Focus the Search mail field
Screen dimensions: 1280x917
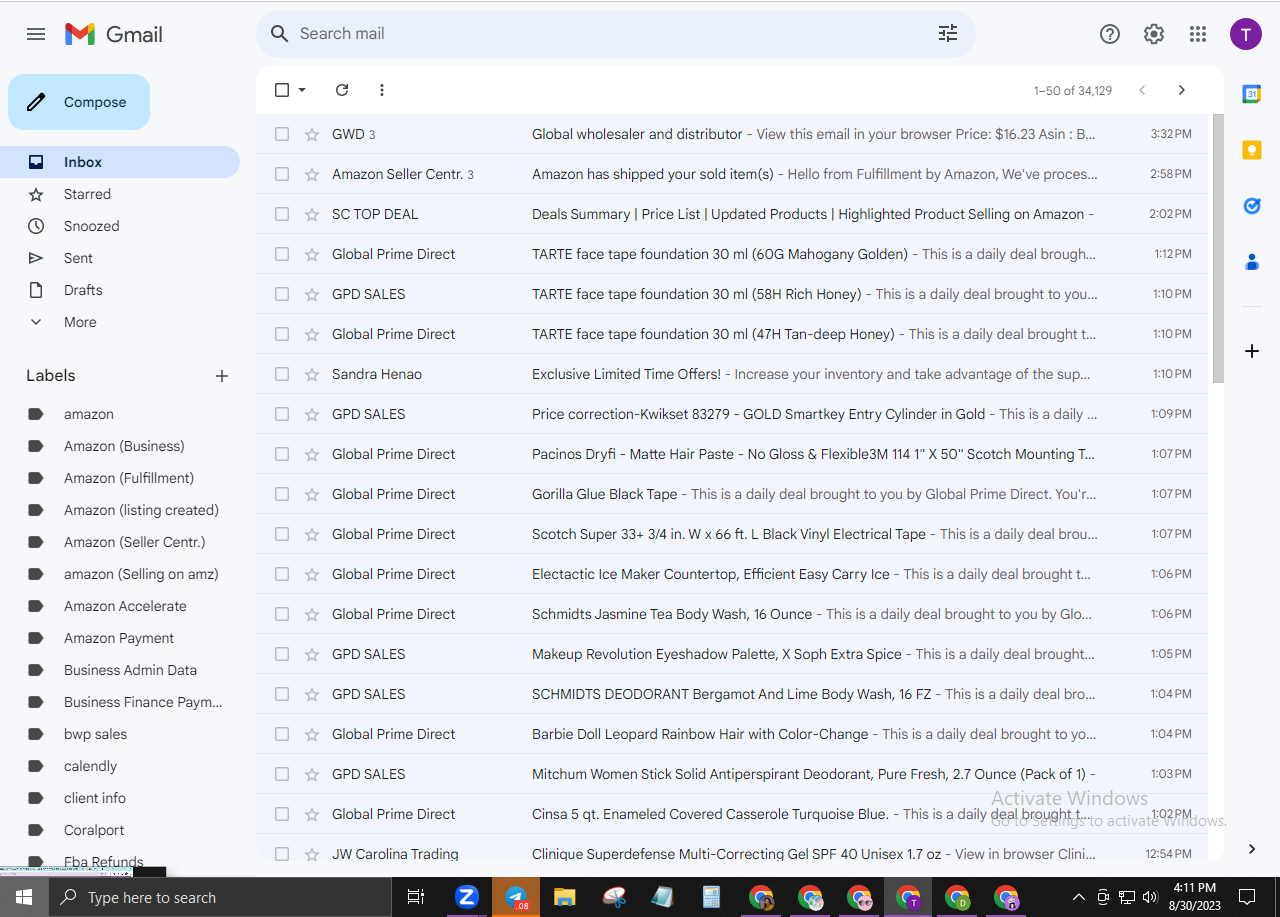click(x=616, y=34)
